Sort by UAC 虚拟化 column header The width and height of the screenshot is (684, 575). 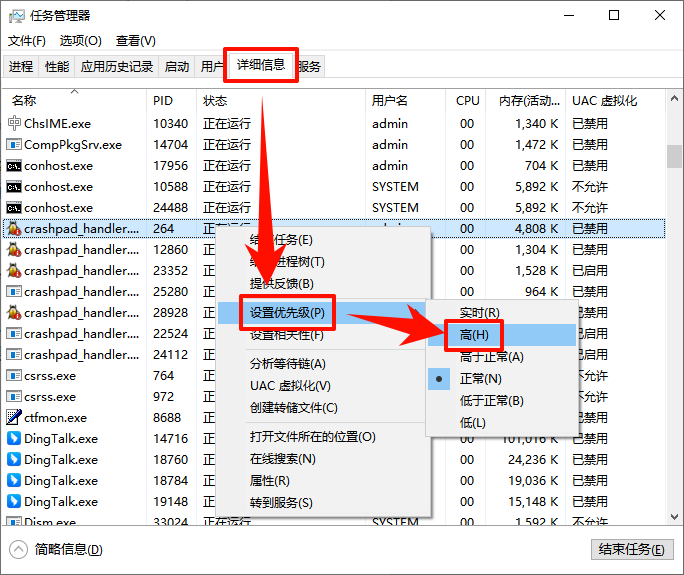pyautogui.click(x=616, y=100)
